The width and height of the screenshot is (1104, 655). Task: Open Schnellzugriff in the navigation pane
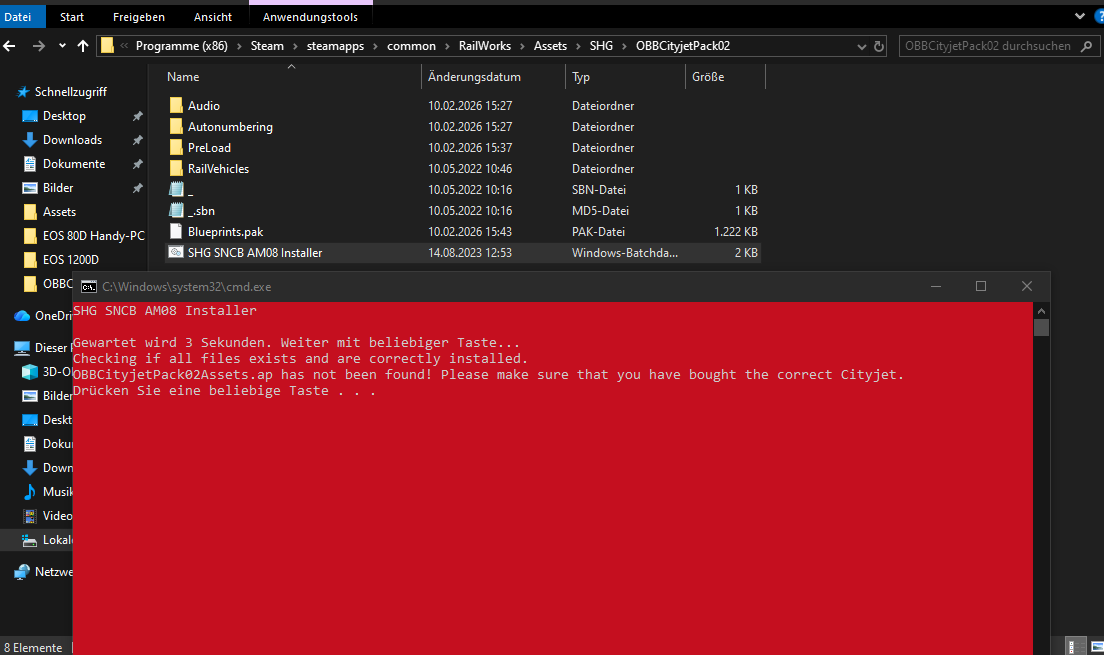coord(70,92)
